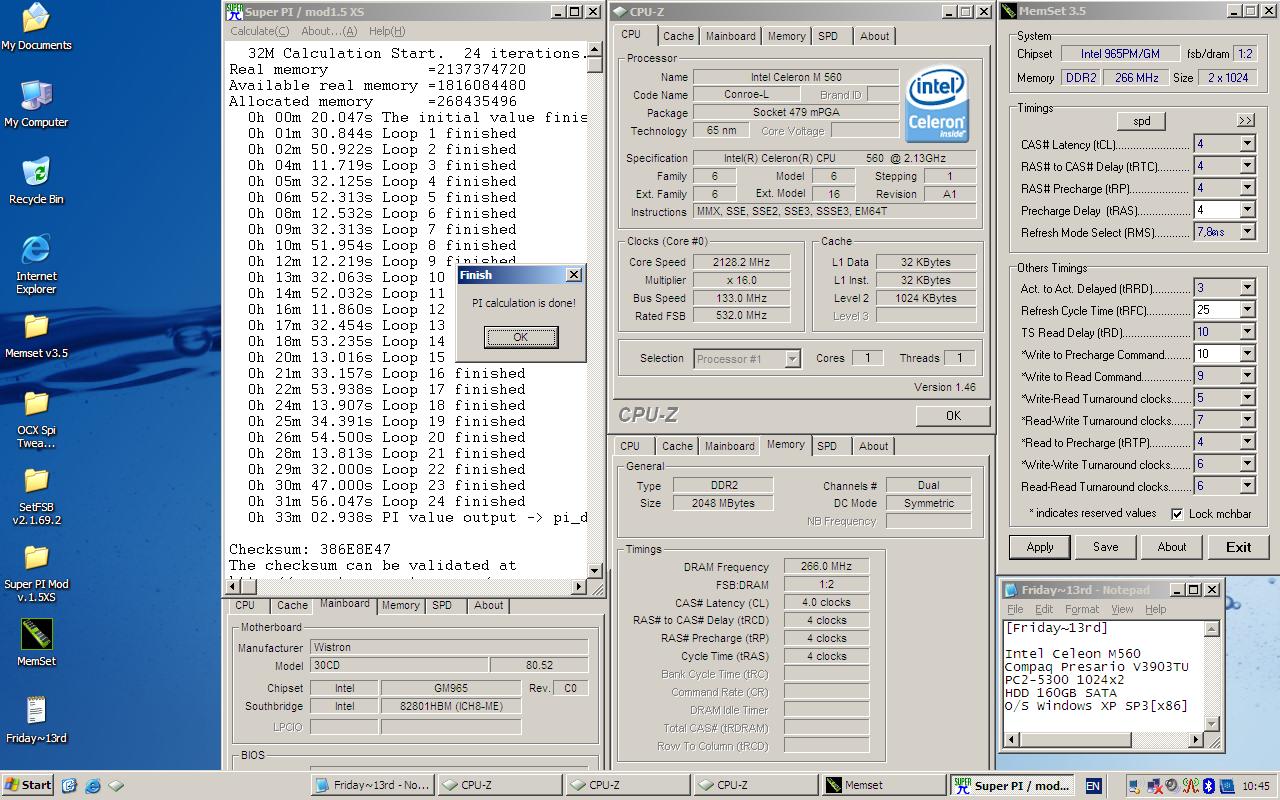Open View menu in Notepad
Image resolution: width=1280 pixels, height=800 pixels.
click(1122, 609)
